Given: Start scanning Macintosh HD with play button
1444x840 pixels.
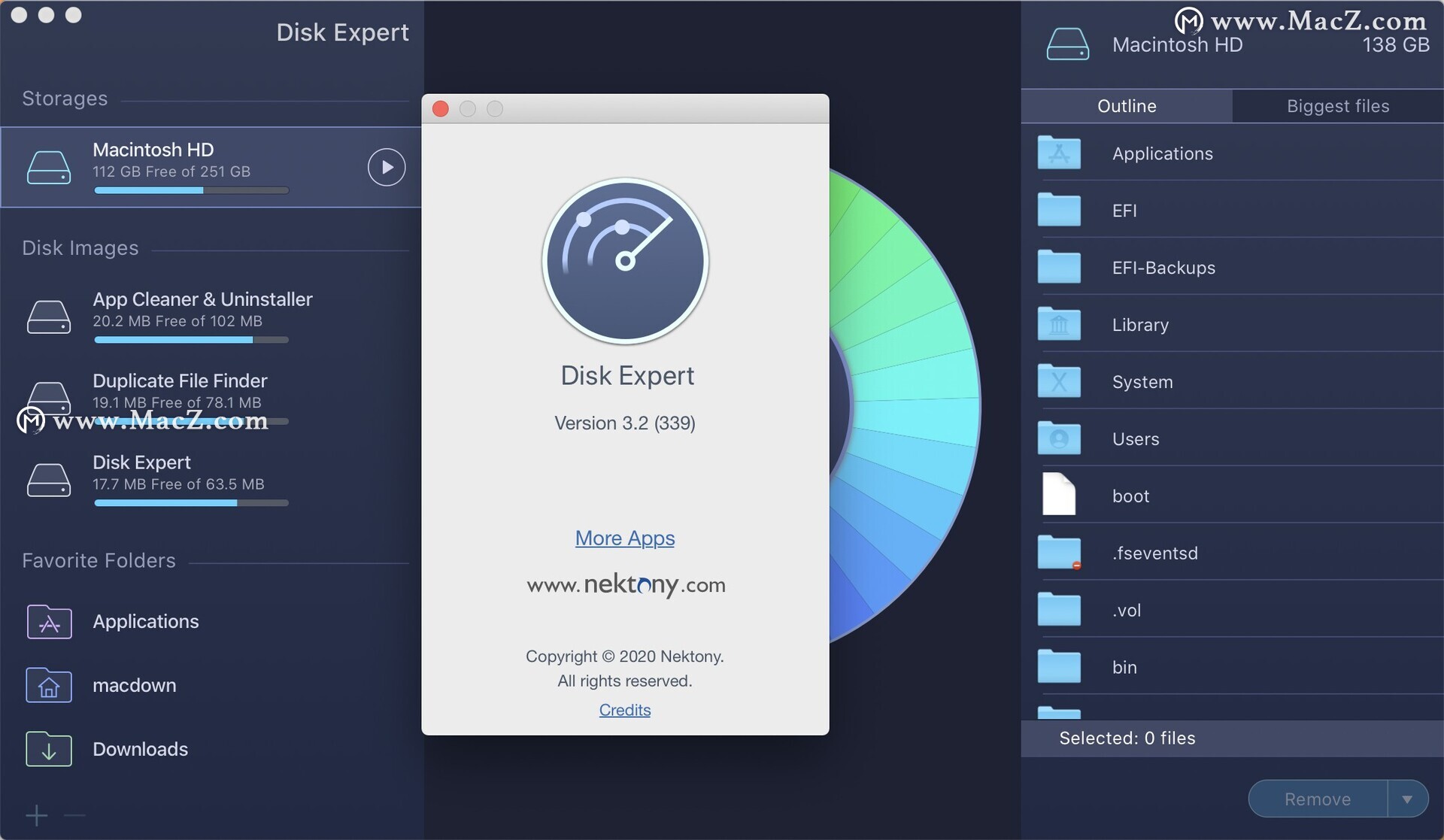Looking at the screenshot, I should click(x=387, y=167).
